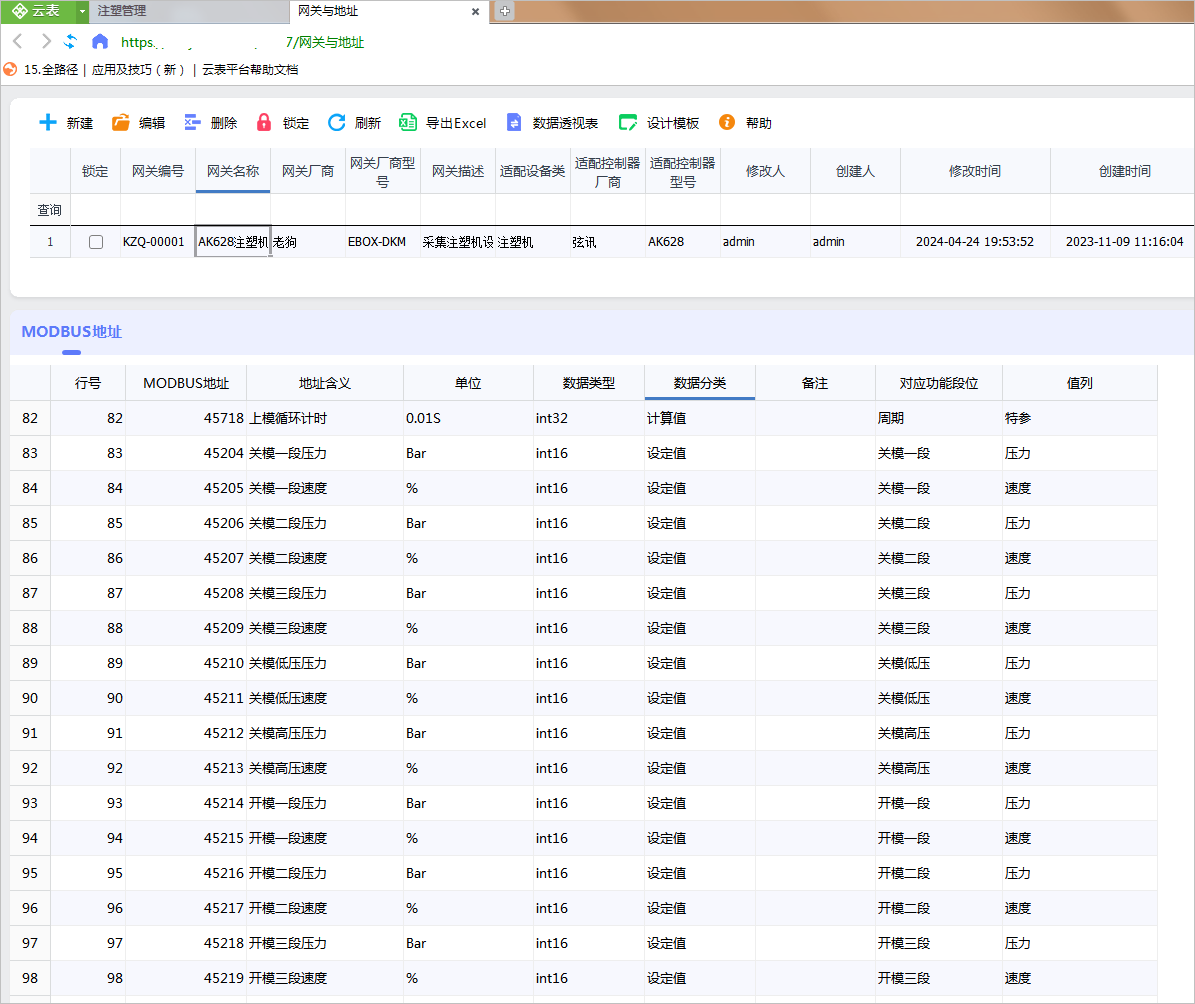
Task: Select the 关模一段压力 cell
Action: tap(325, 453)
